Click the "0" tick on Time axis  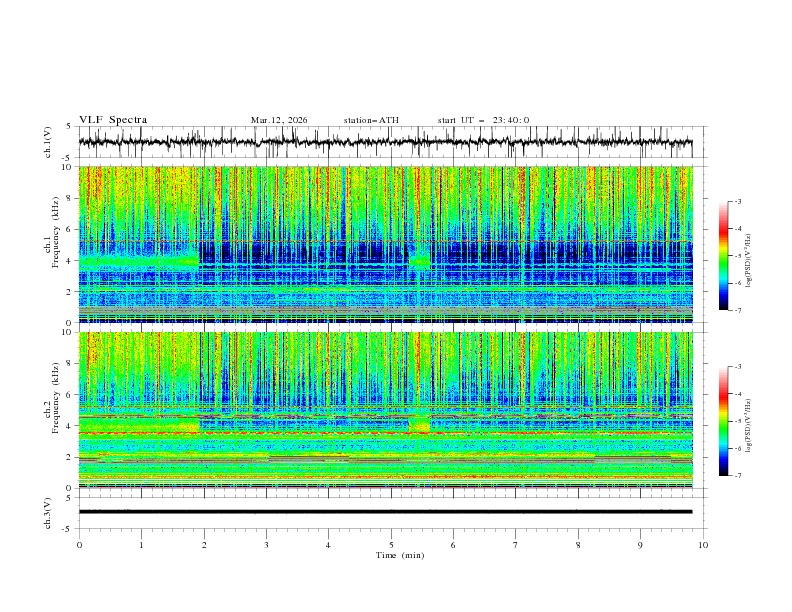(79, 545)
